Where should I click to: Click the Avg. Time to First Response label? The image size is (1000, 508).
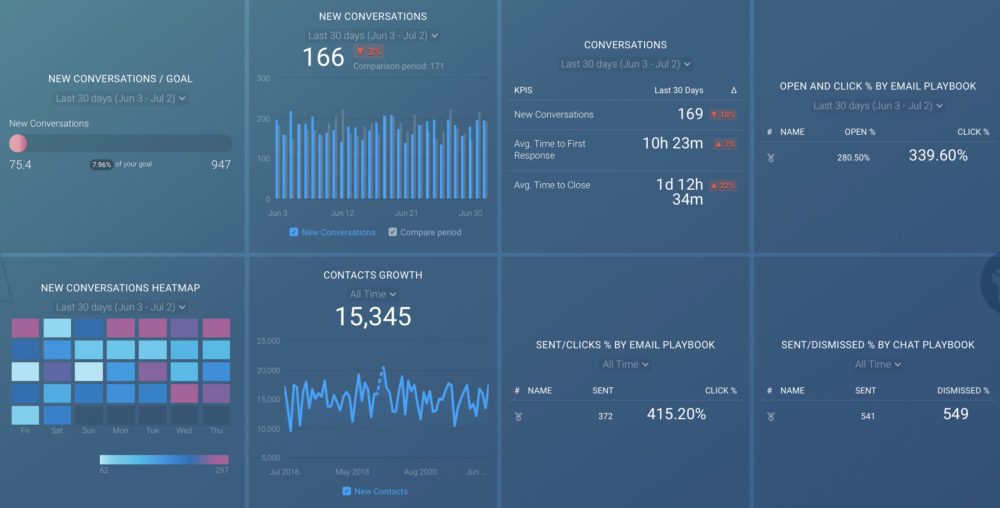pos(550,149)
